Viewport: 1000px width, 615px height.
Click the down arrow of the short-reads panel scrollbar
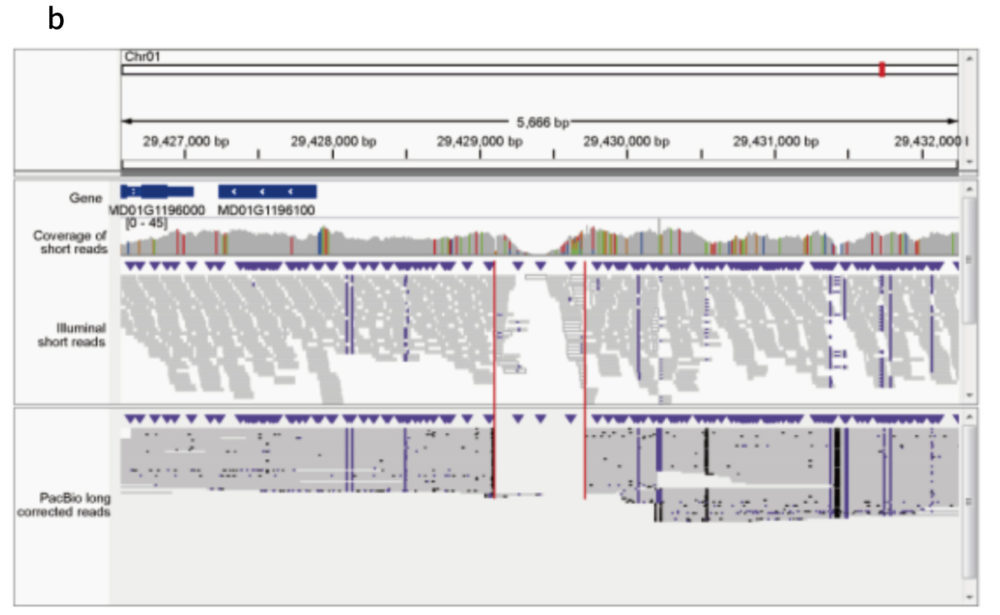(x=967, y=396)
